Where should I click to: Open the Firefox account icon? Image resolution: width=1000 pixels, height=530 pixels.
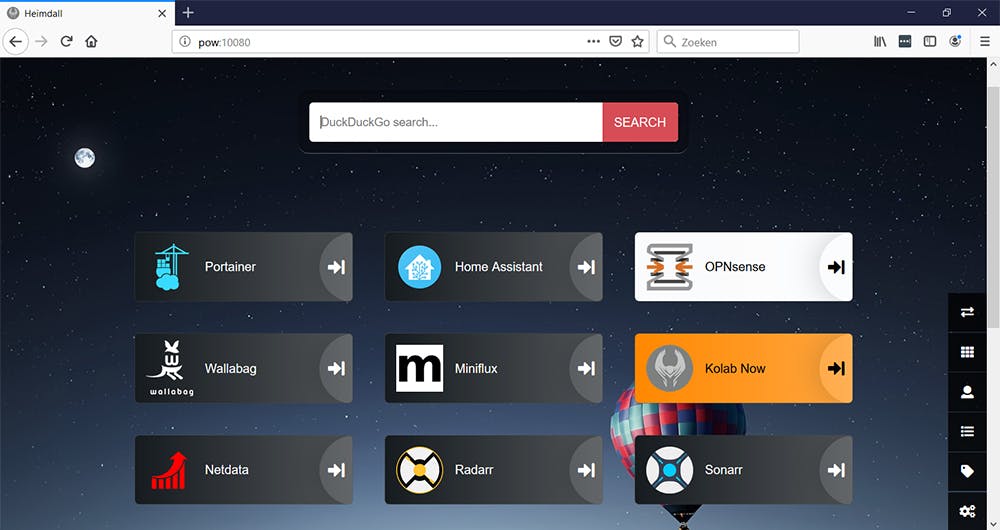(955, 41)
